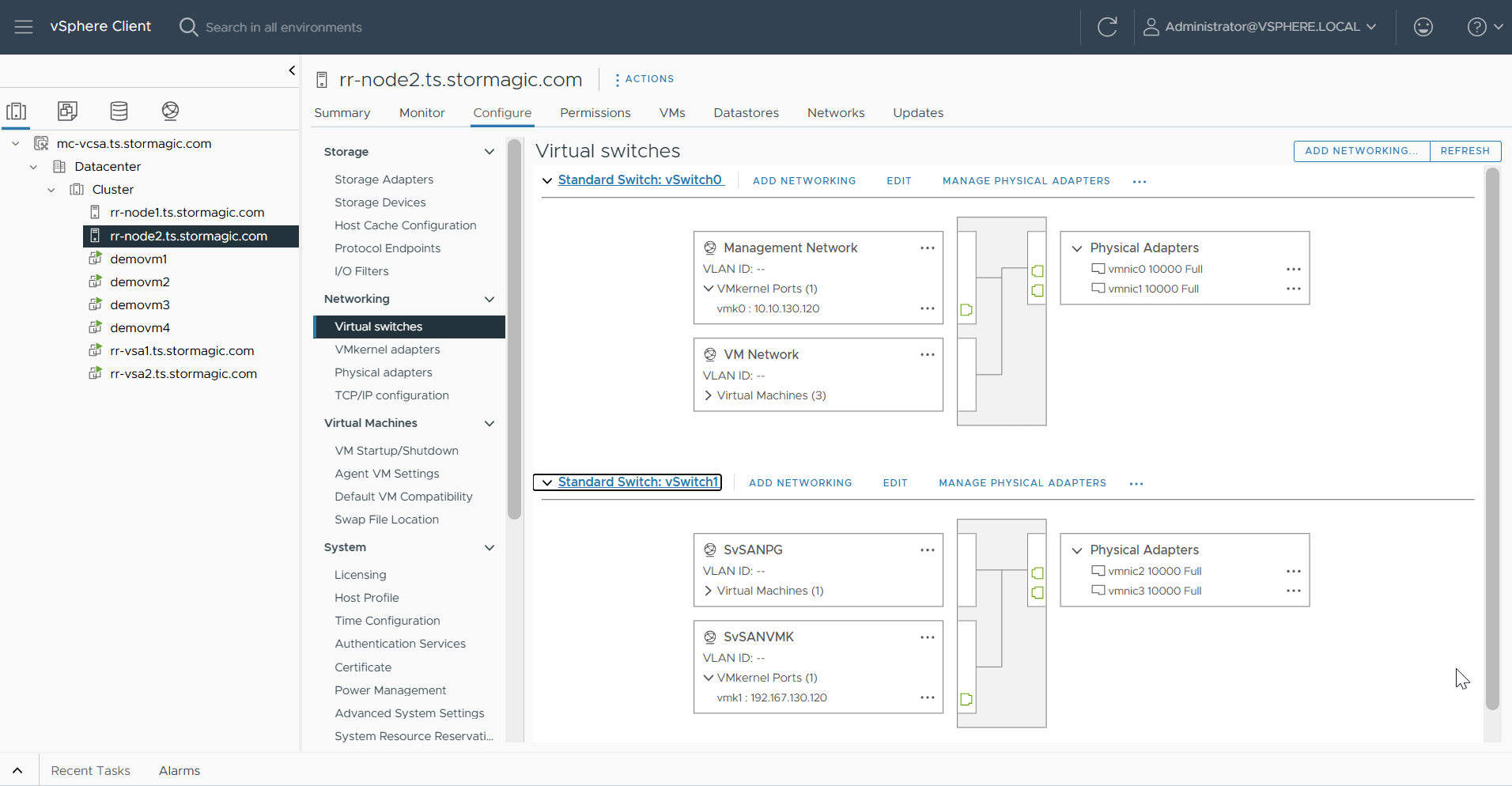Collapse VMkernel Ports under SvSANVMK
This screenshot has height=786, width=1512.
[709, 678]
